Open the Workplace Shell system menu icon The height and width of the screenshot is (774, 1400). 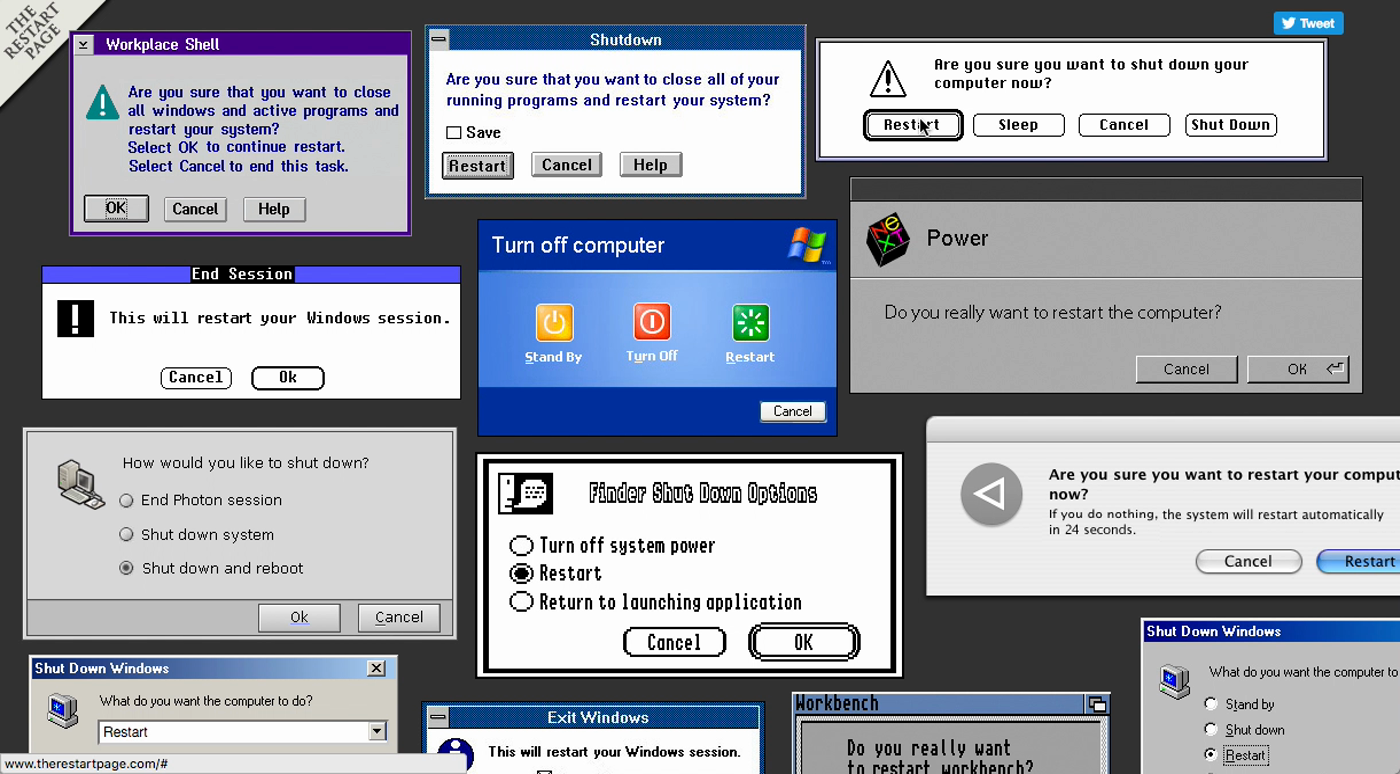point(84,44)
